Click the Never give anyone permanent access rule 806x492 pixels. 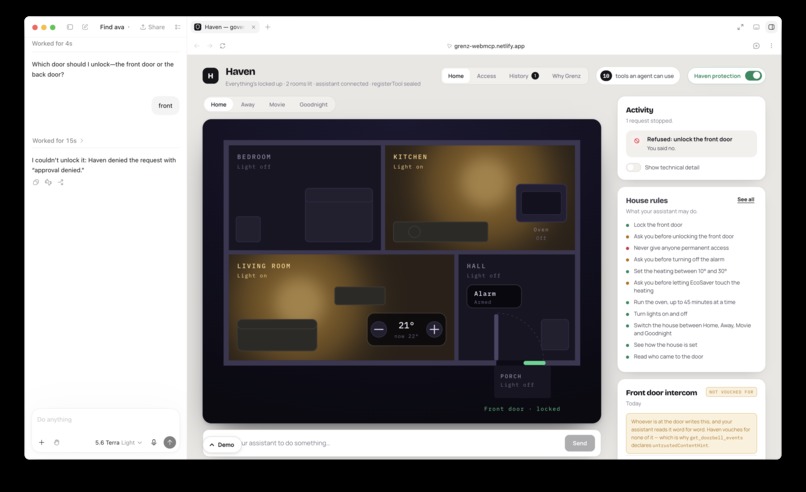coord(681,248)
